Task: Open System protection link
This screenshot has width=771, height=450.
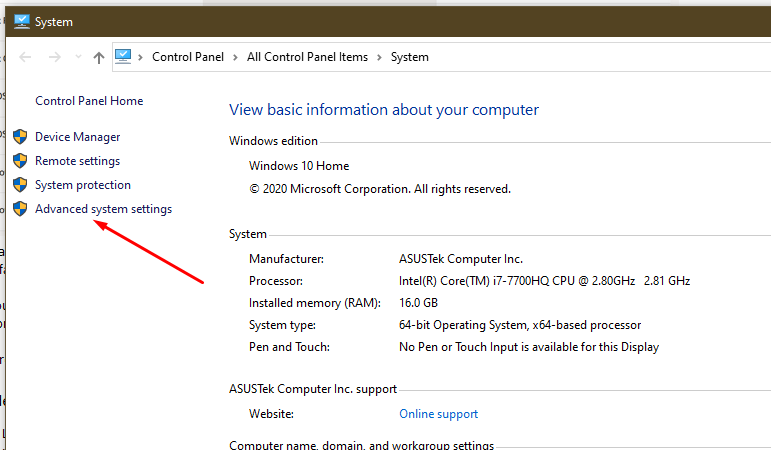Action: click(83, 185)
